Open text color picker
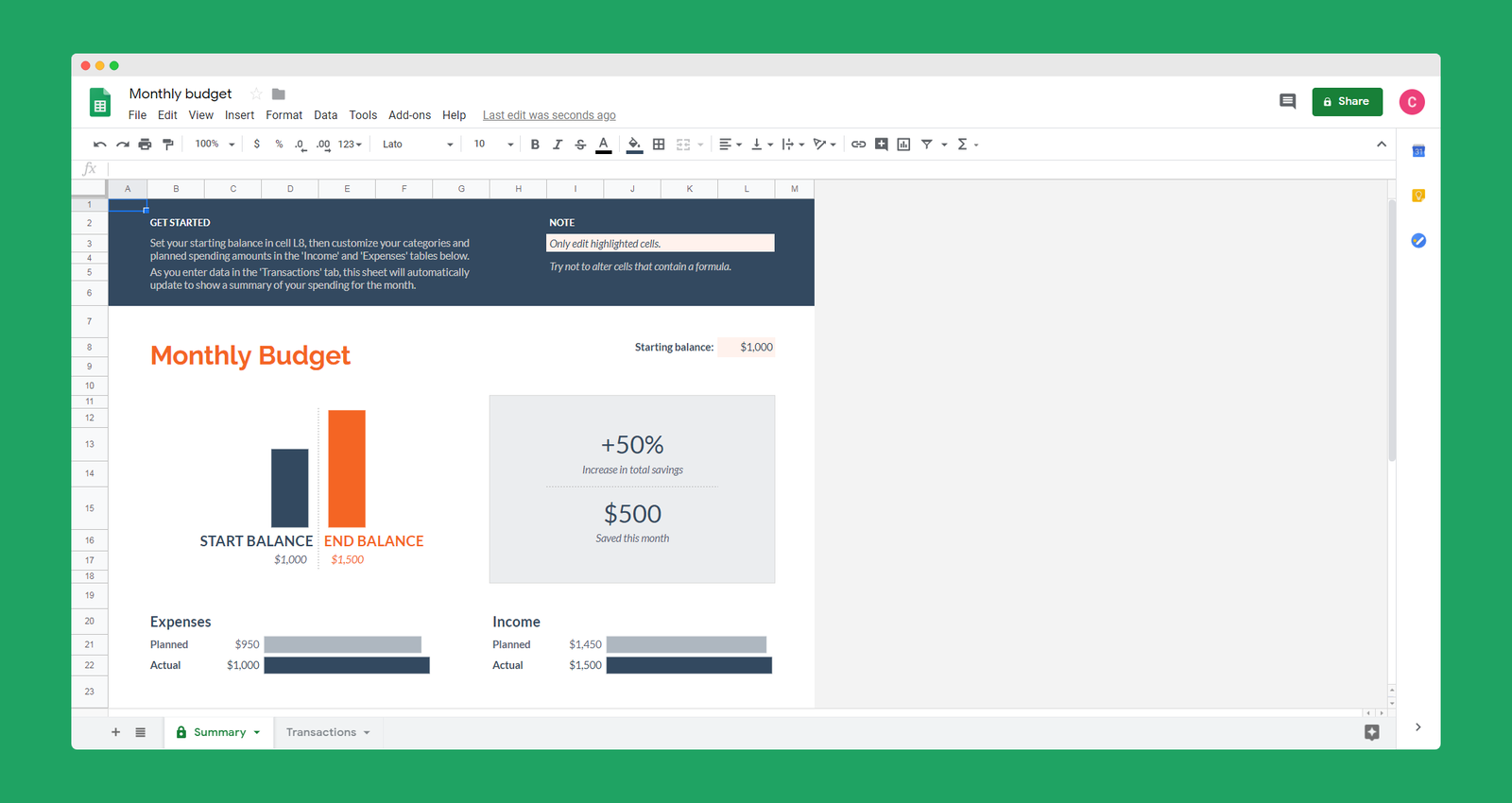Screen dimensions: 1512x803 point(604,145)
